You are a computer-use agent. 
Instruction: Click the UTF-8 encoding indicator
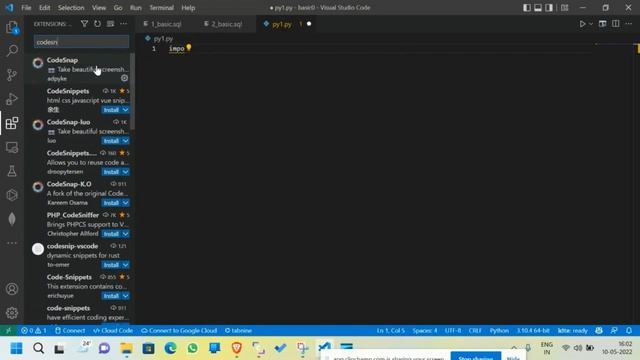(x=453, y=331)
